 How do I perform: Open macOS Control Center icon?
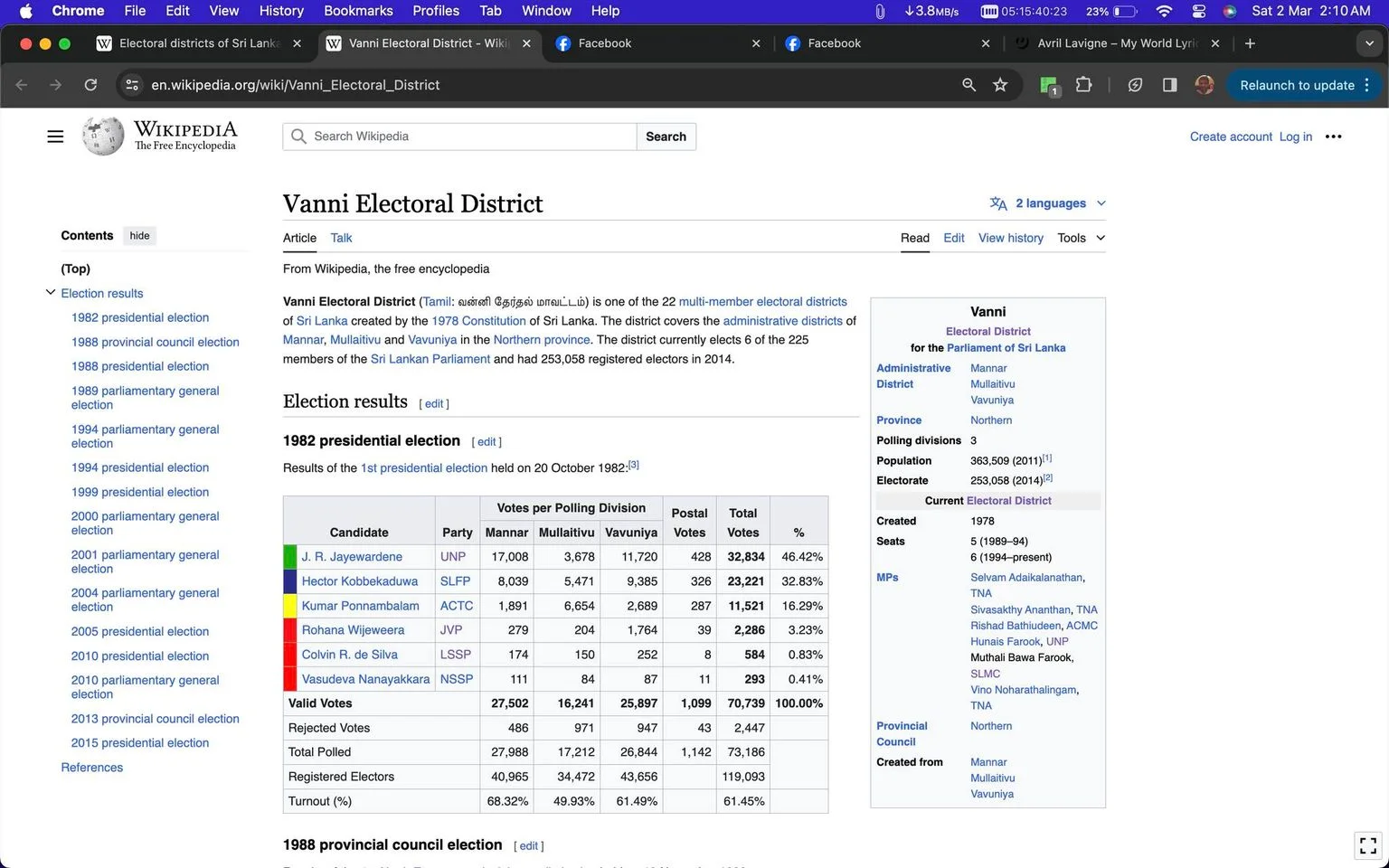click(x=1199, y=11)
